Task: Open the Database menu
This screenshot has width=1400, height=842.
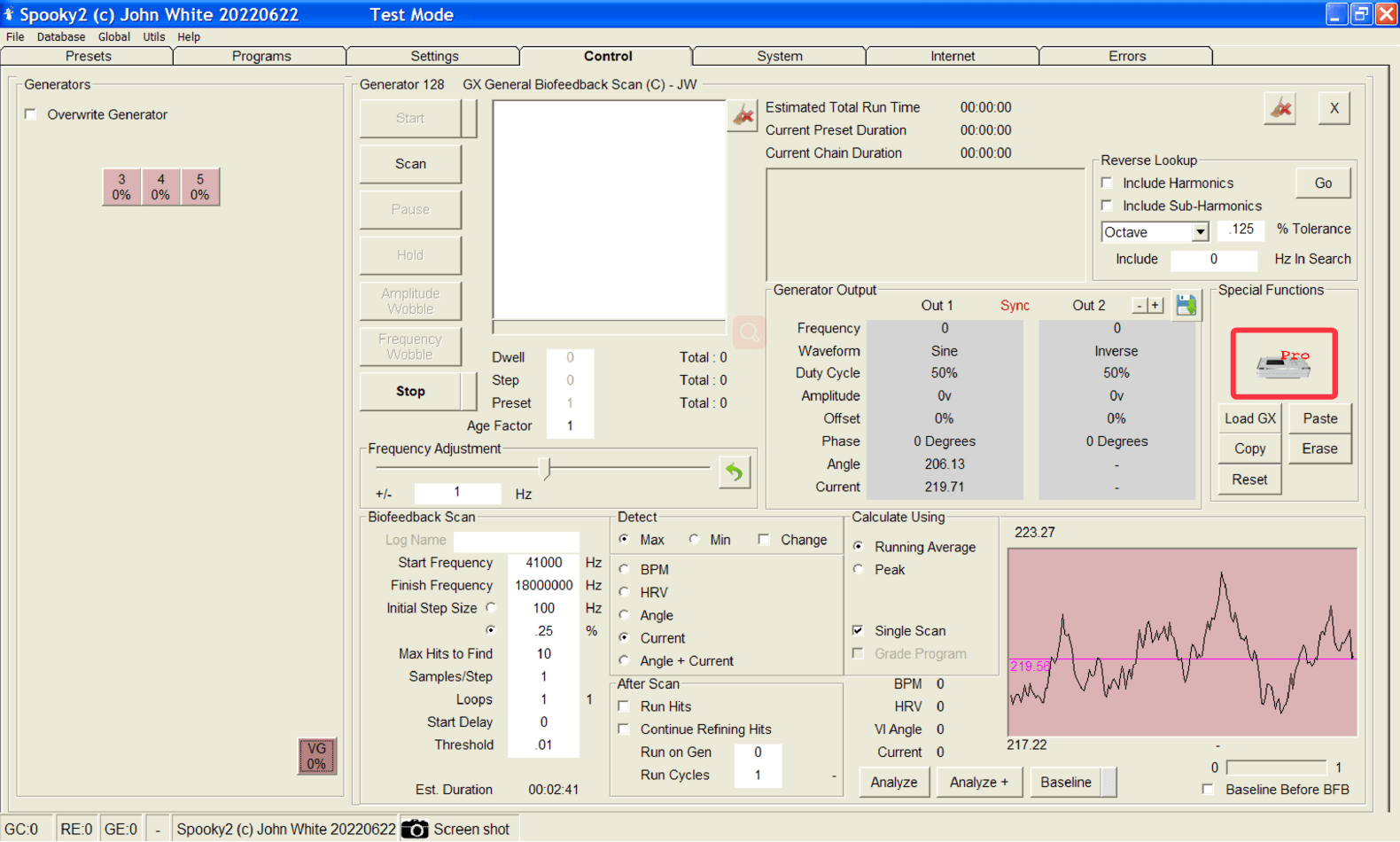Action: point(61,37)
